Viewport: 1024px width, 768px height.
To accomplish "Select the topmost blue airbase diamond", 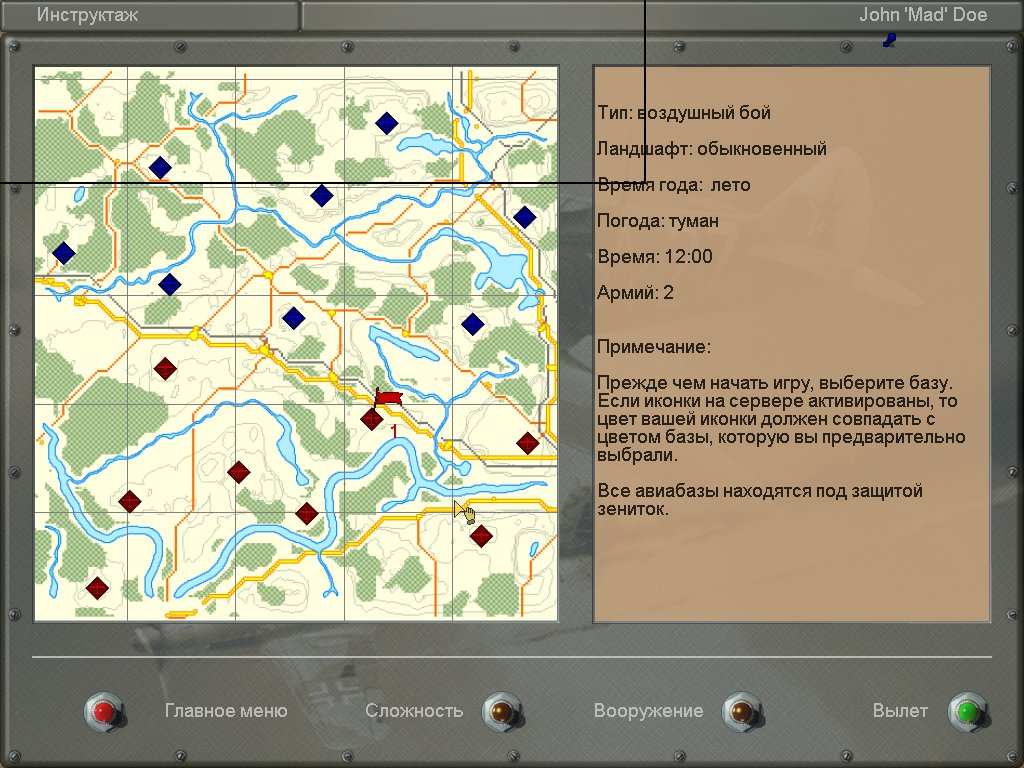I will point(386,123).
